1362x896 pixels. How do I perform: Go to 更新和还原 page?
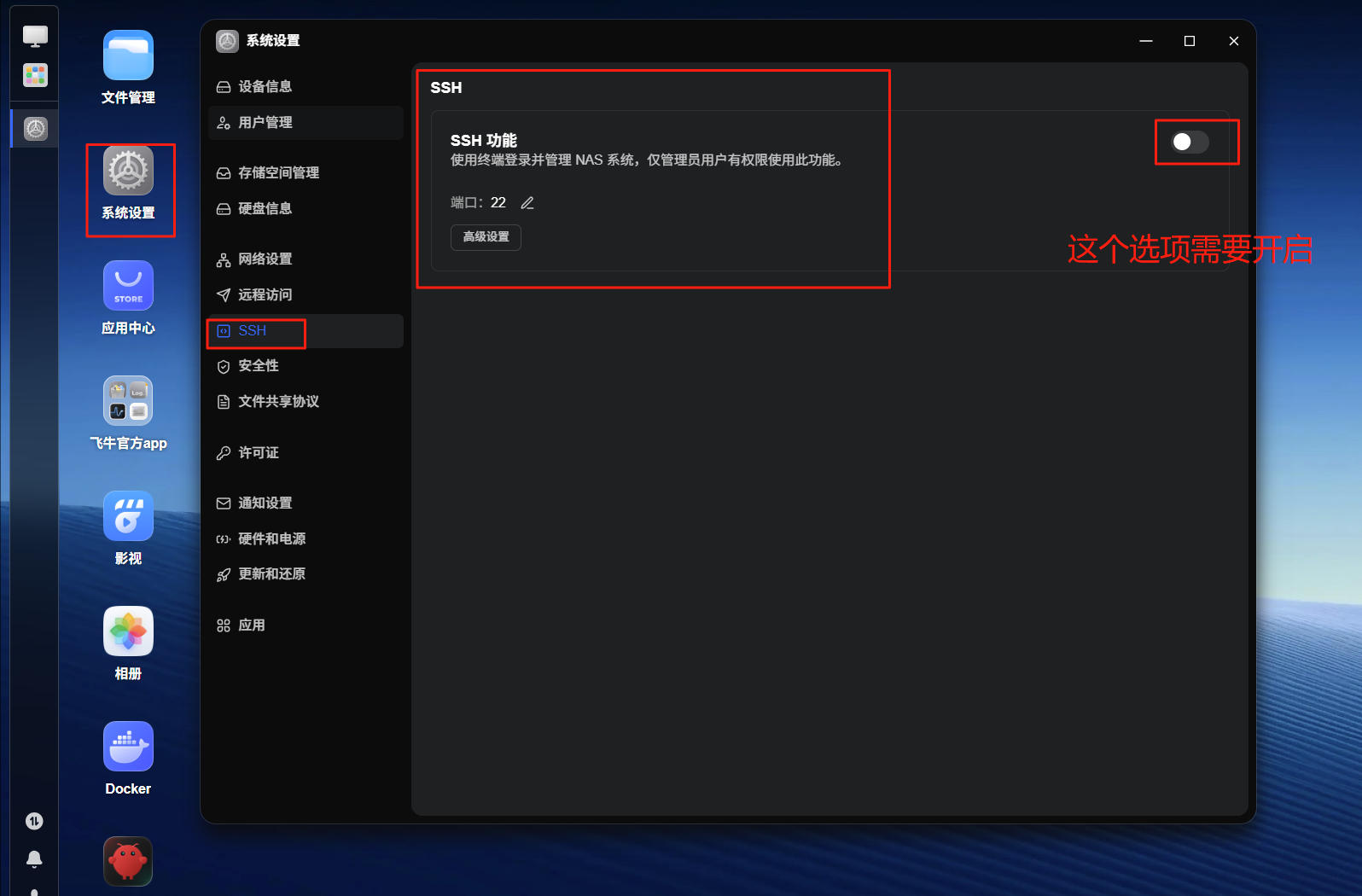click(x=306, y=574)
